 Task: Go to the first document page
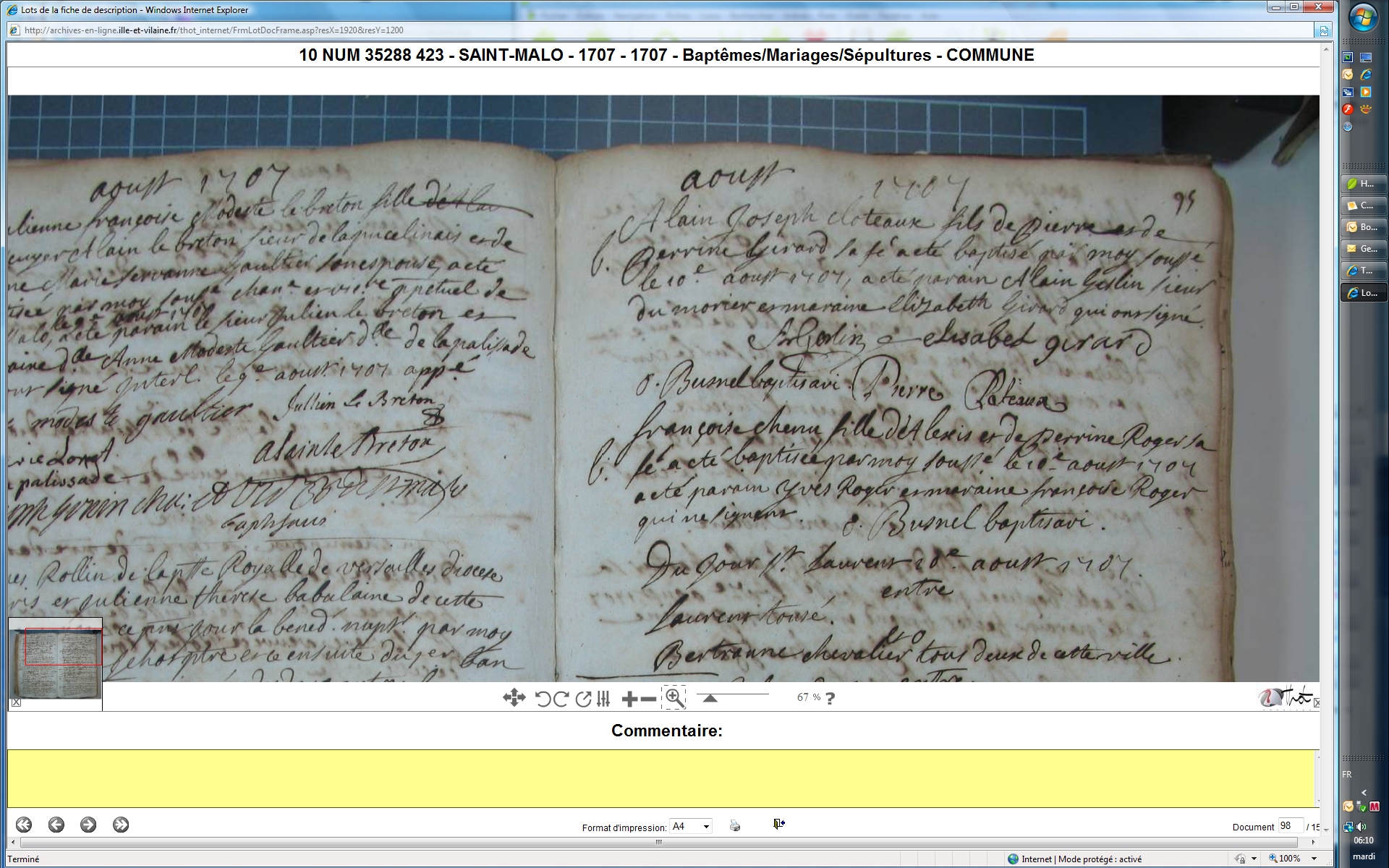click(x=24, y=825)
